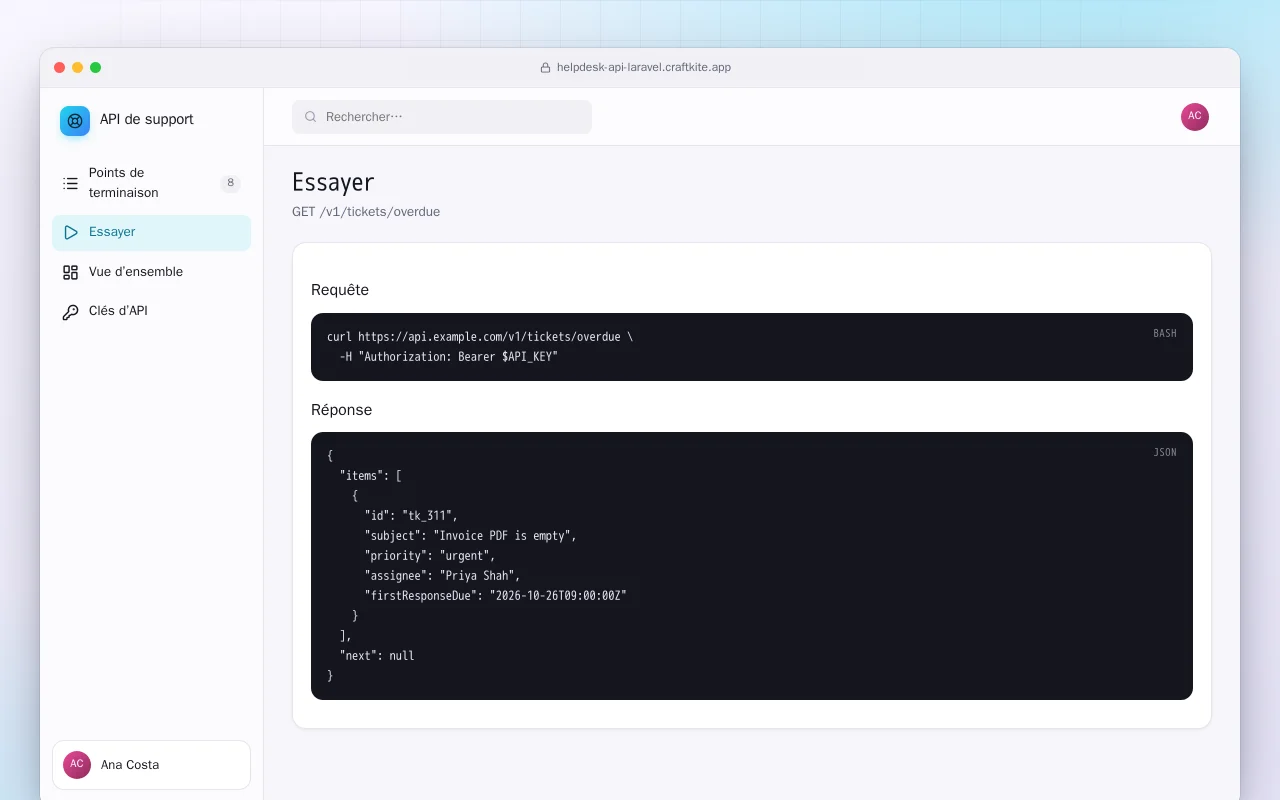Click the lock icon in the address bar
This screenshot has height=800, width=1280.
tap(545, 68)
